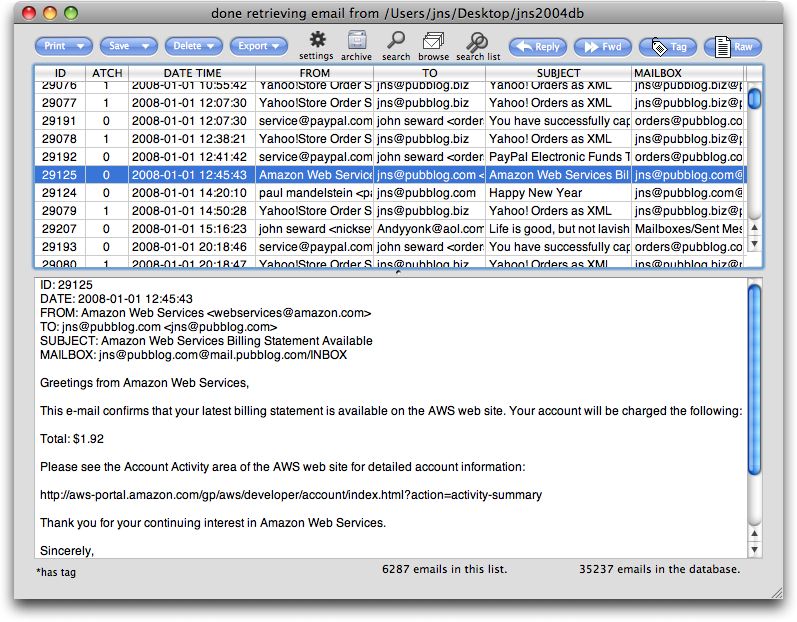
Task: Sort list by DATE TIME column
Action: tap(192, 73)
